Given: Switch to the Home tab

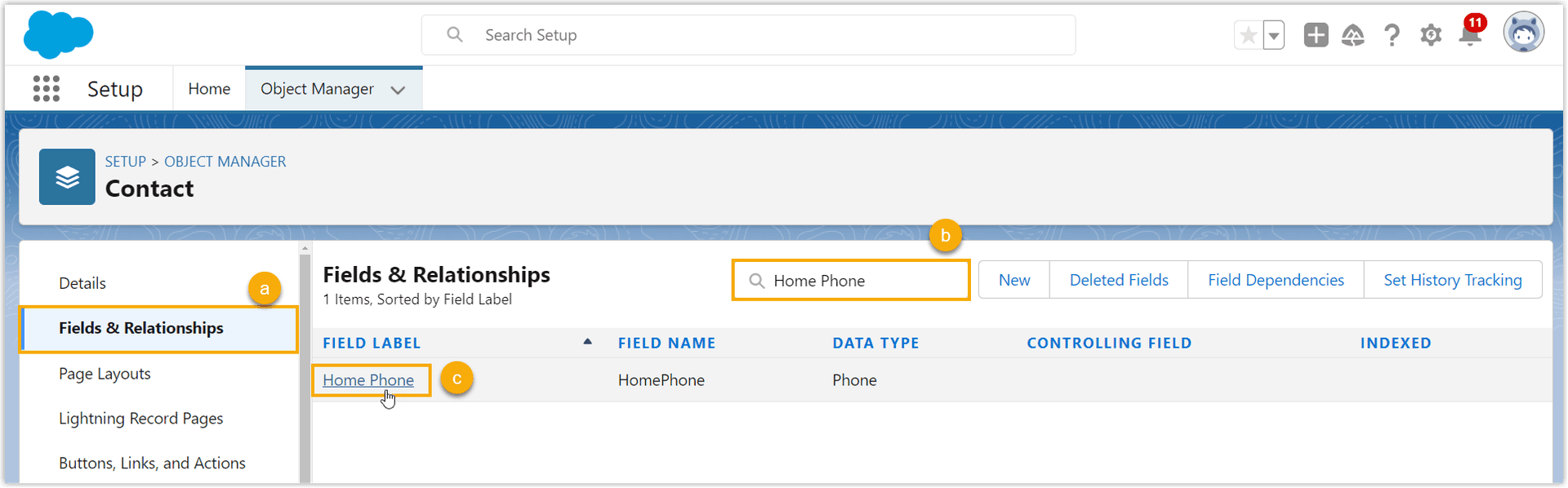Looking at the screenshot, I should tap(209, 89).
